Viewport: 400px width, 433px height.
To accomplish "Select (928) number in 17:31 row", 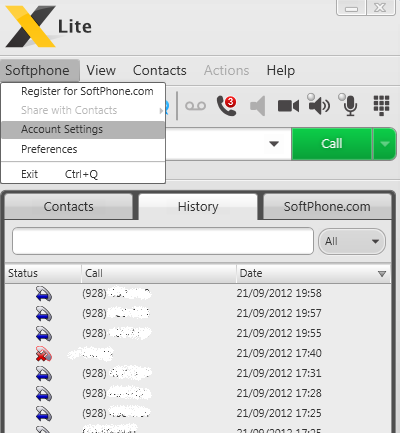I will pyautogui.click(x=116, y=373).
